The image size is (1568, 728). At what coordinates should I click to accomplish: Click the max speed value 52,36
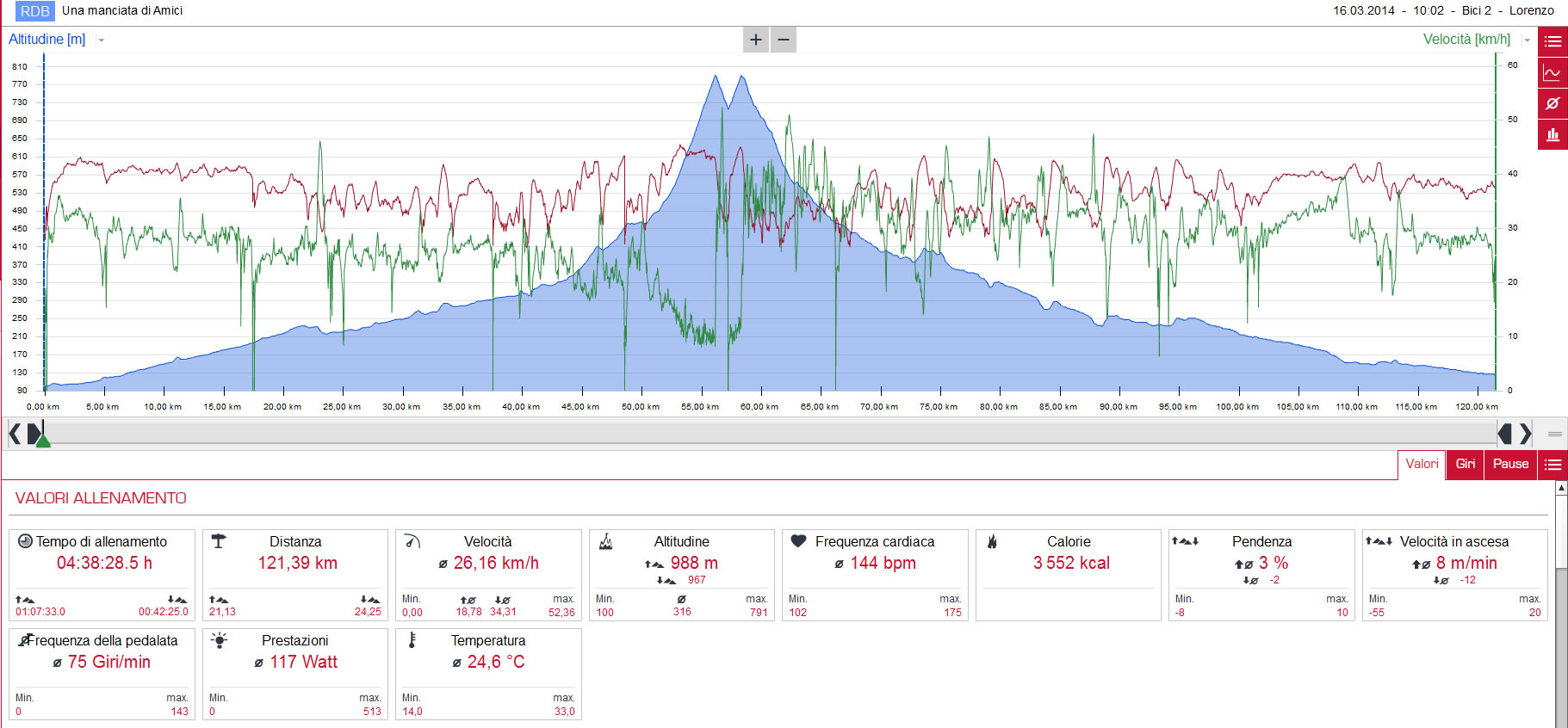561,613
